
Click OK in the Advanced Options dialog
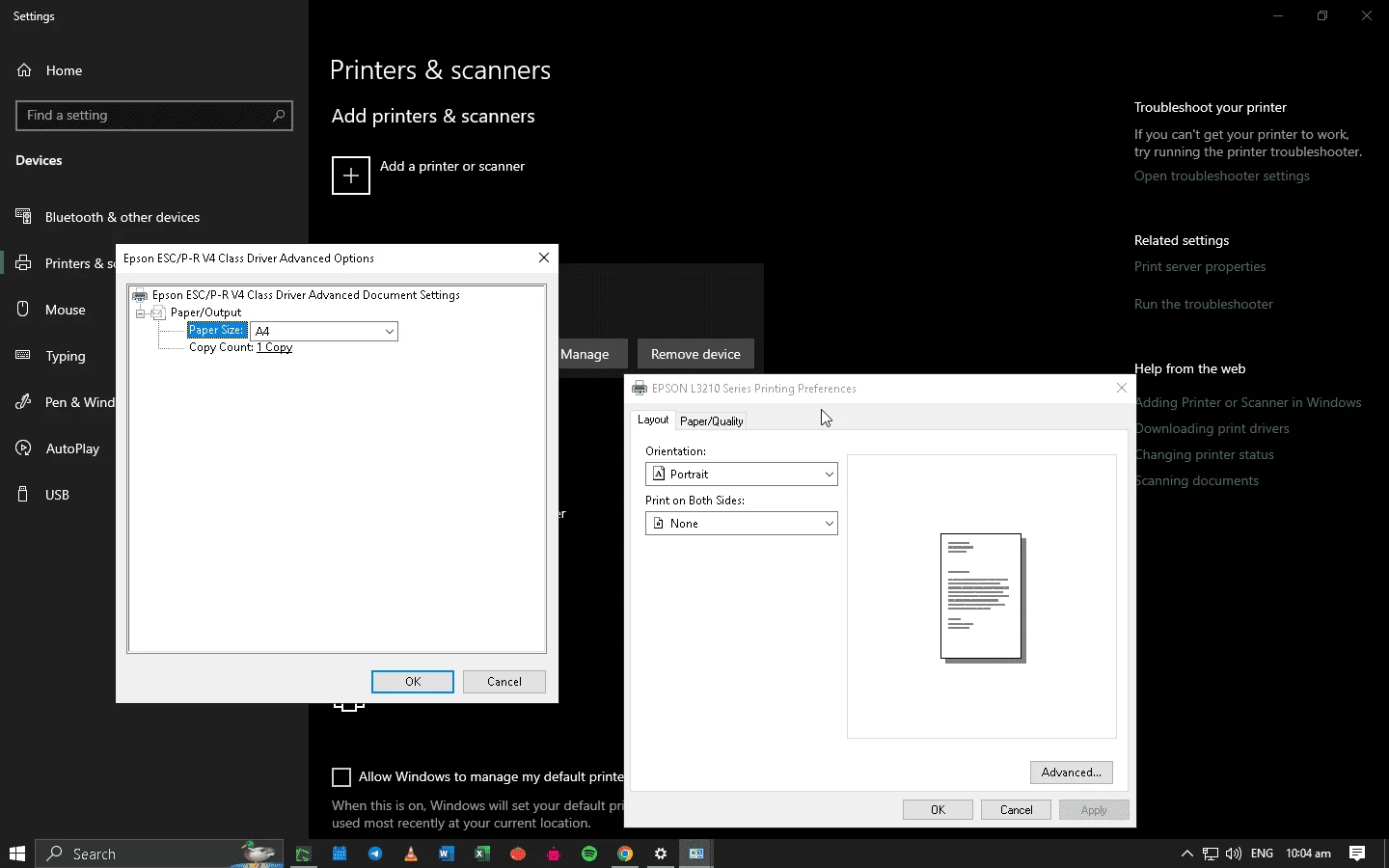[413, 682]
